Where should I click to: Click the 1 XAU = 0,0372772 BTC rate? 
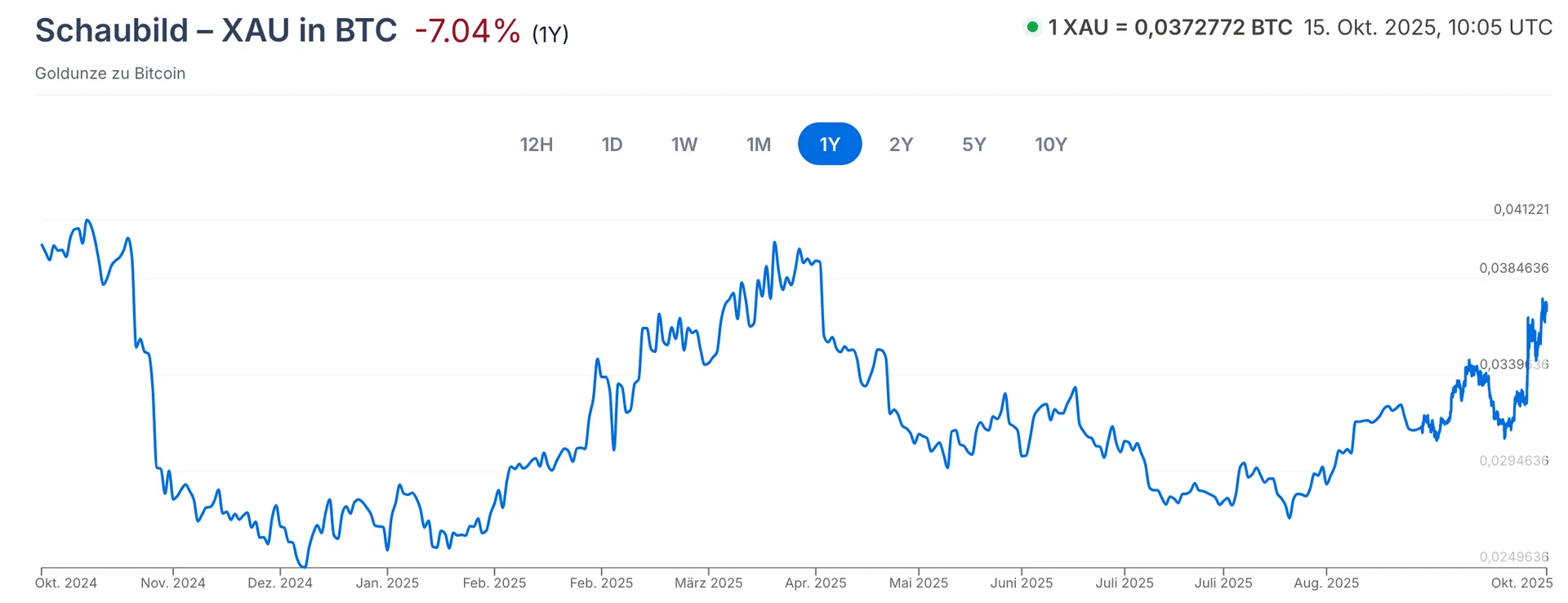click(x=1170, y=28)
